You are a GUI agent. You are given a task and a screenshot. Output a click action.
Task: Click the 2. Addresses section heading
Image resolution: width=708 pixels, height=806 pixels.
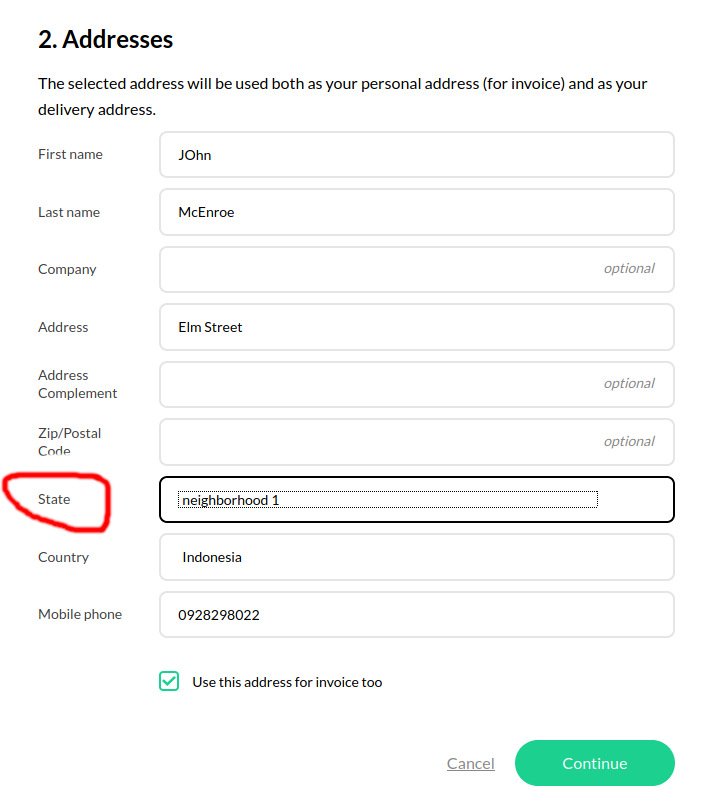tap(105, 40)
